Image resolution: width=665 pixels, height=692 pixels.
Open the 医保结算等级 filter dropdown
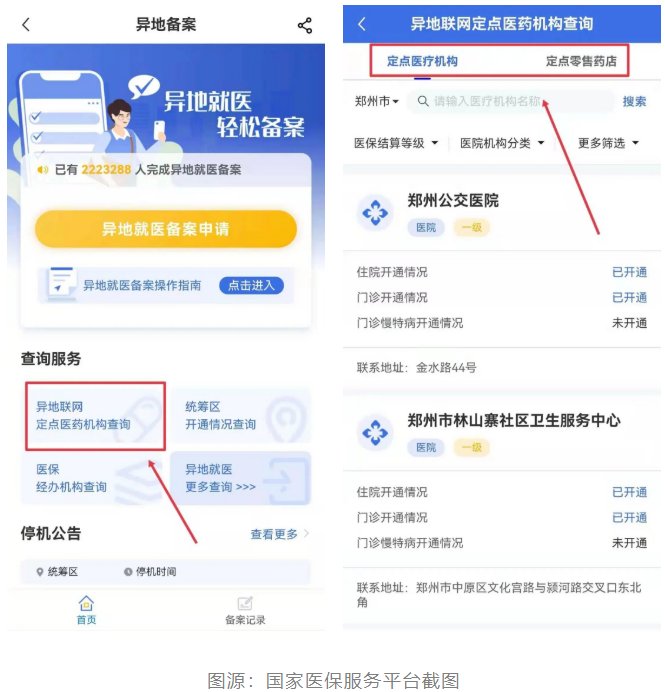[396, 143]
